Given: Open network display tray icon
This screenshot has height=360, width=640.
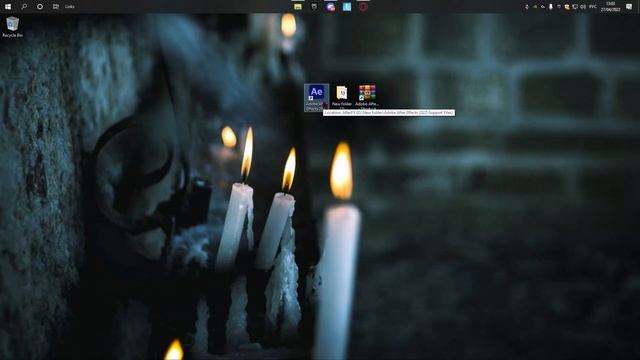Looking at the screenshot, I should click(575, 7).
